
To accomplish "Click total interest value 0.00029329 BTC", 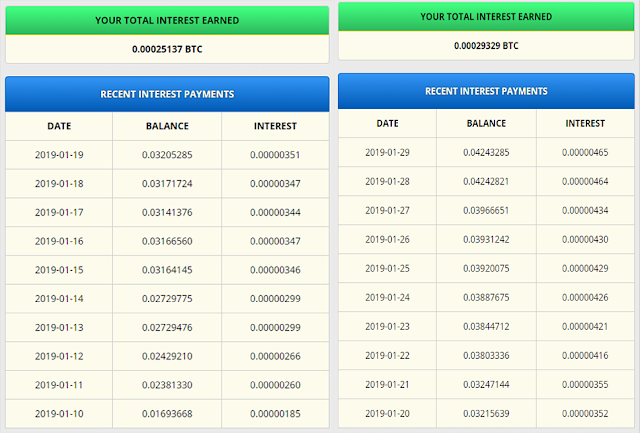I will tap(486, 46).
